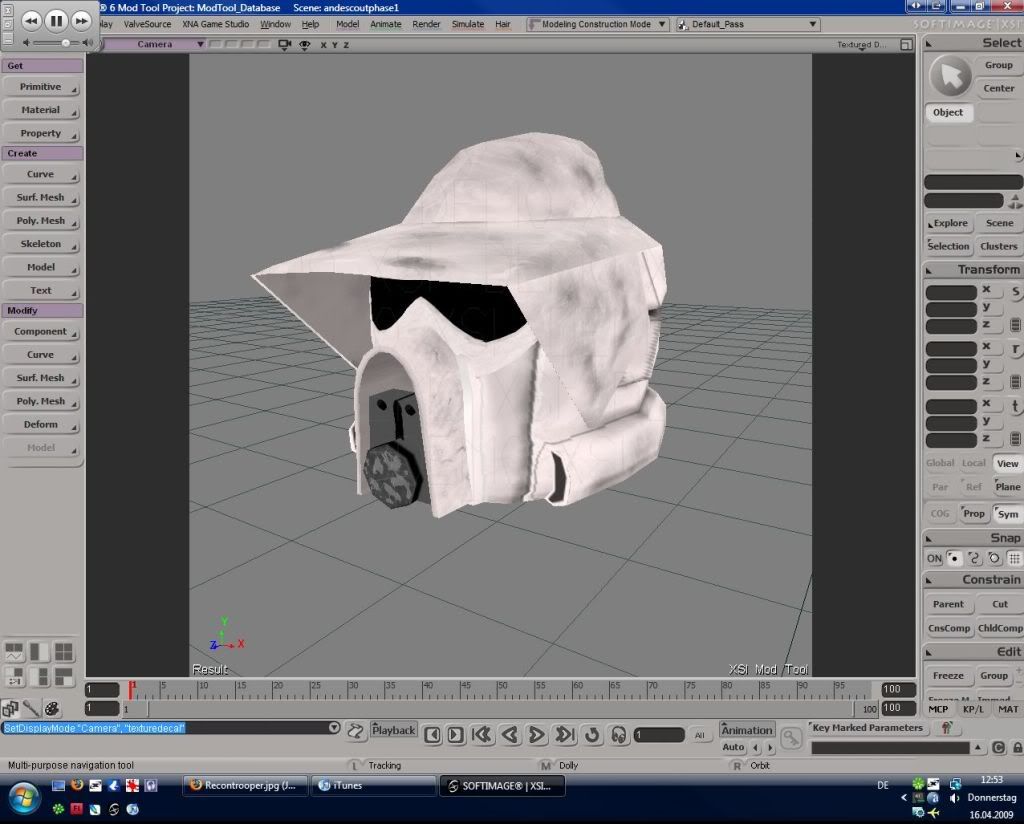
Task: Fast forward in the media player overlay
Action: (x=81, y=21)
